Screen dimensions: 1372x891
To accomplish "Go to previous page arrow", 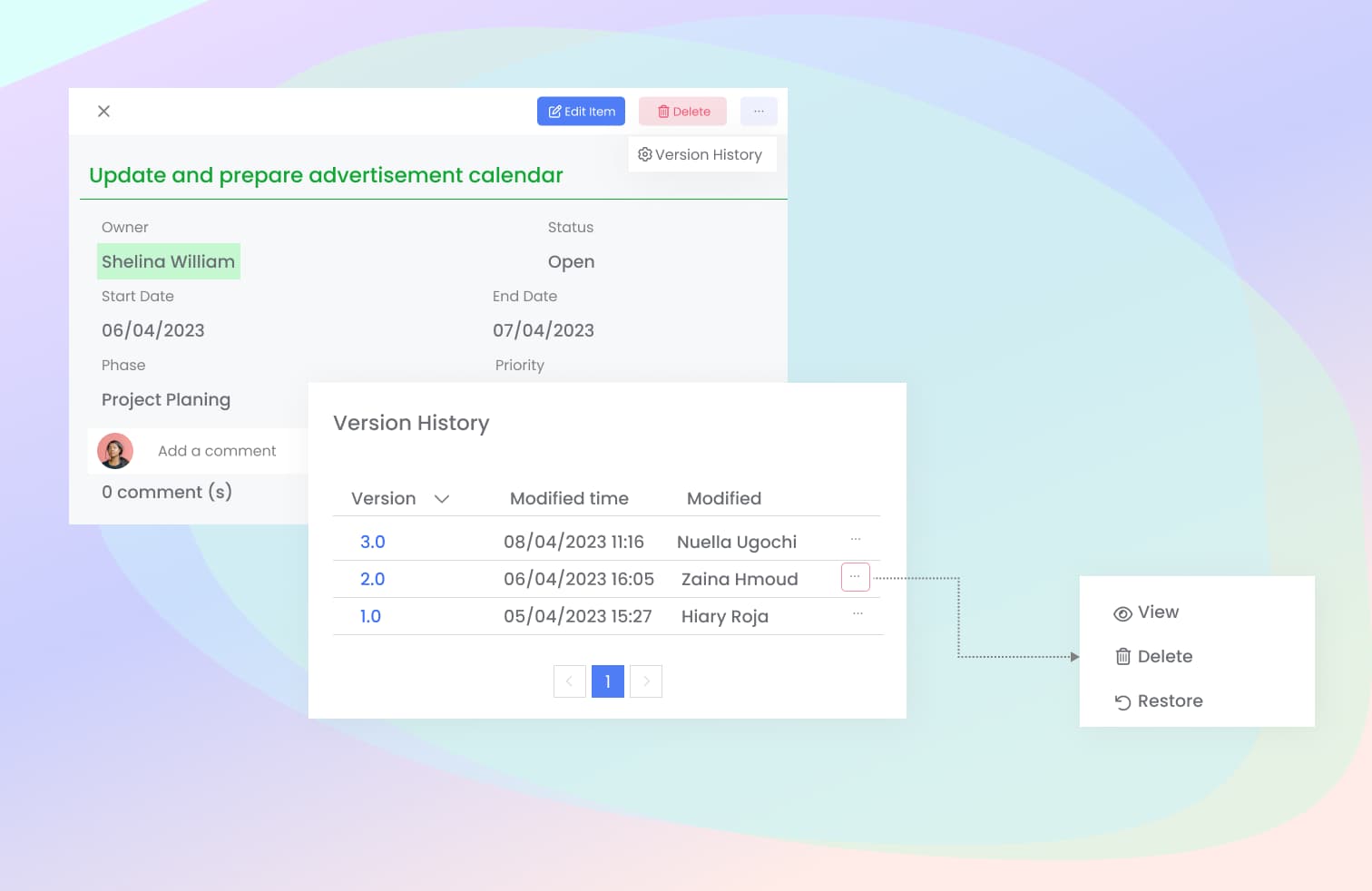I will point(570,681).
